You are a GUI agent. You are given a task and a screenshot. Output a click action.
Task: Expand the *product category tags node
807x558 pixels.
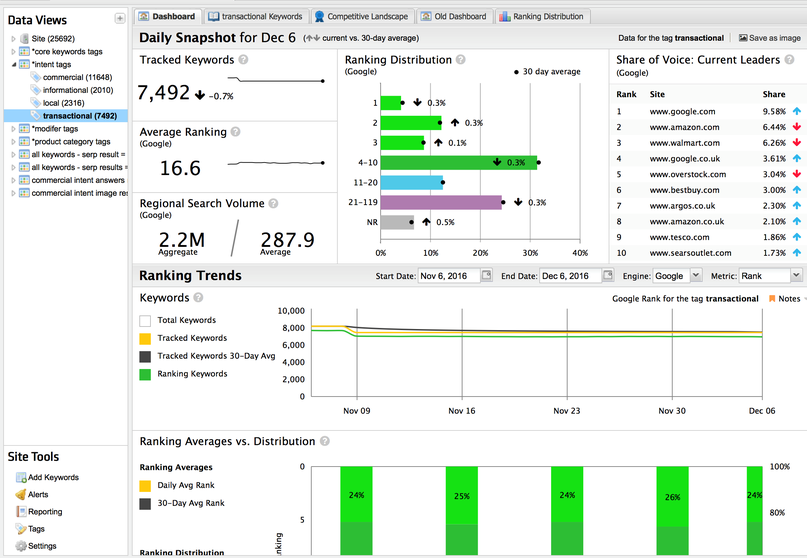[13, 142]
